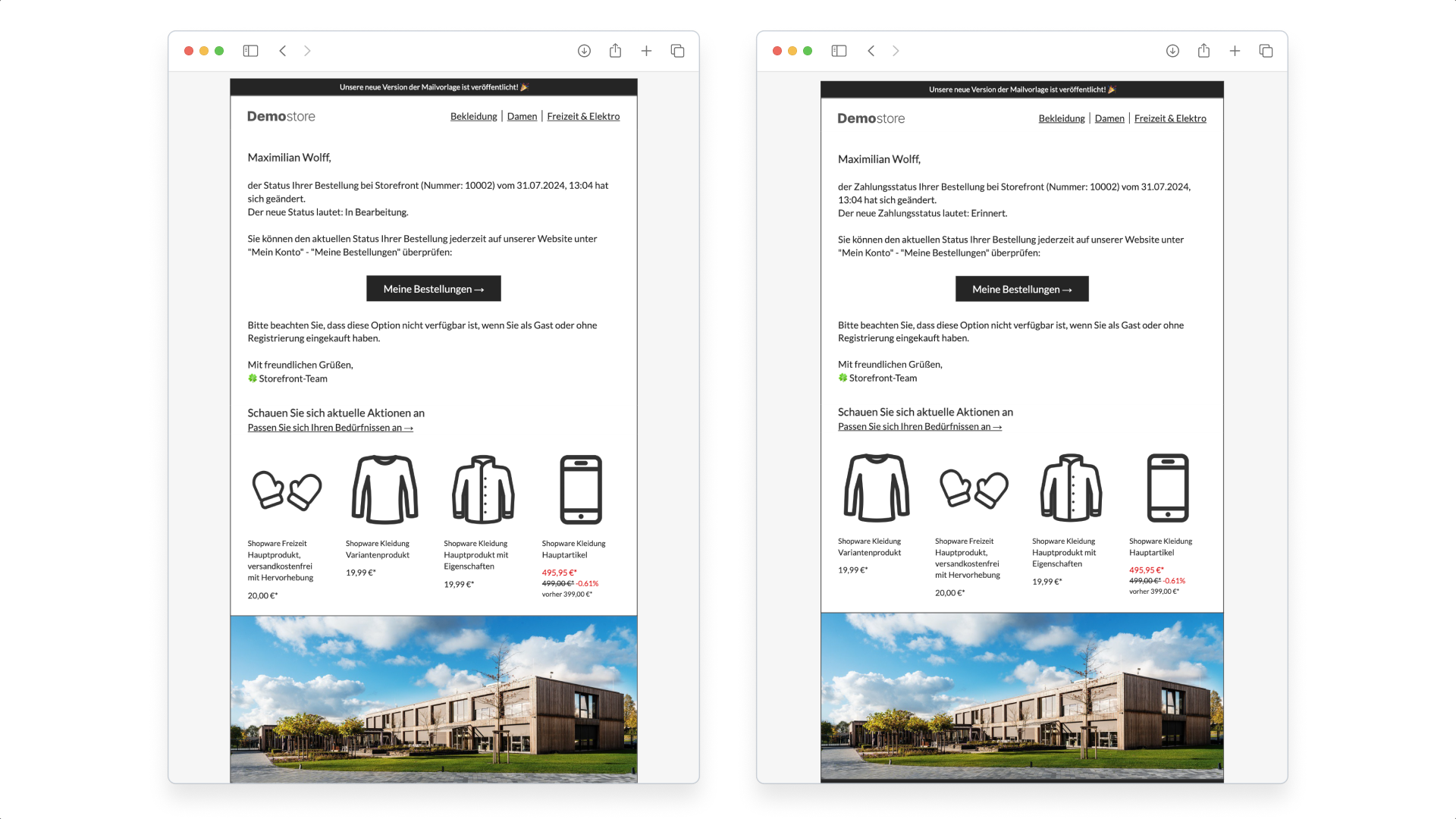The height and width of the screenshot is (819, 1456).
Task: Follow 'Passen Sie sich Ihren Bedürfnissen an' right email
Action: click(920, 427)
